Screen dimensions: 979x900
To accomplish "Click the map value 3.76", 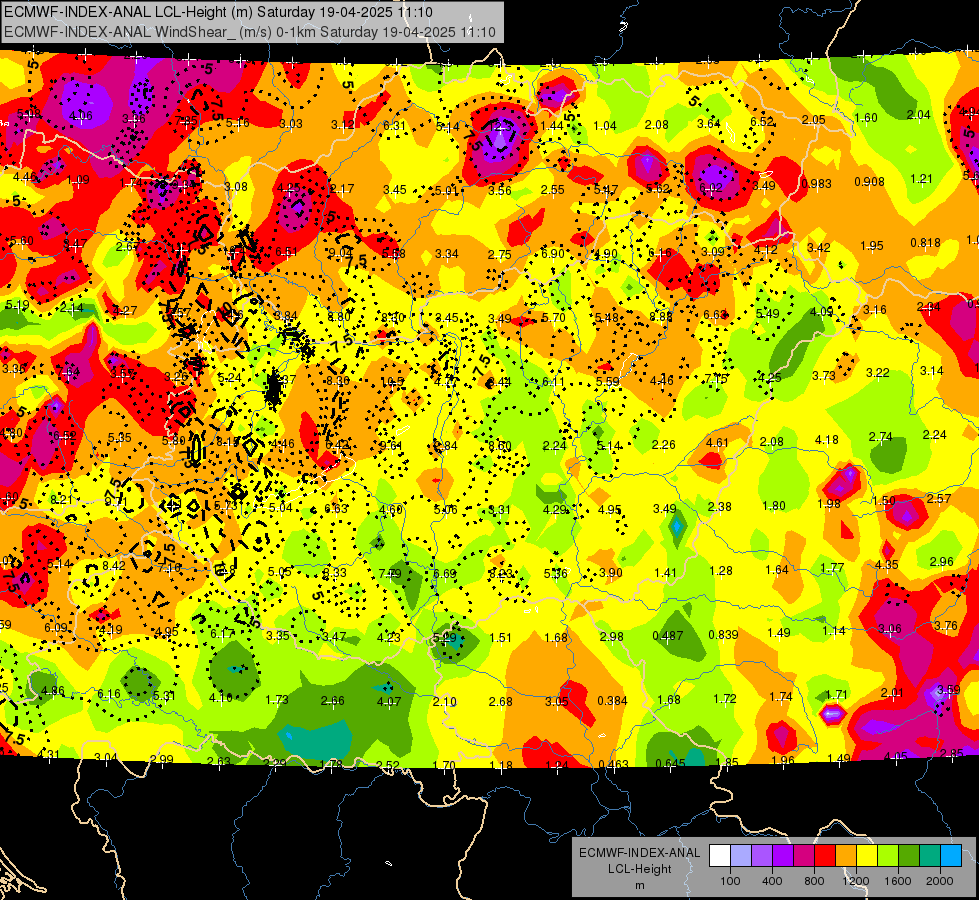I will click(945, 626).
